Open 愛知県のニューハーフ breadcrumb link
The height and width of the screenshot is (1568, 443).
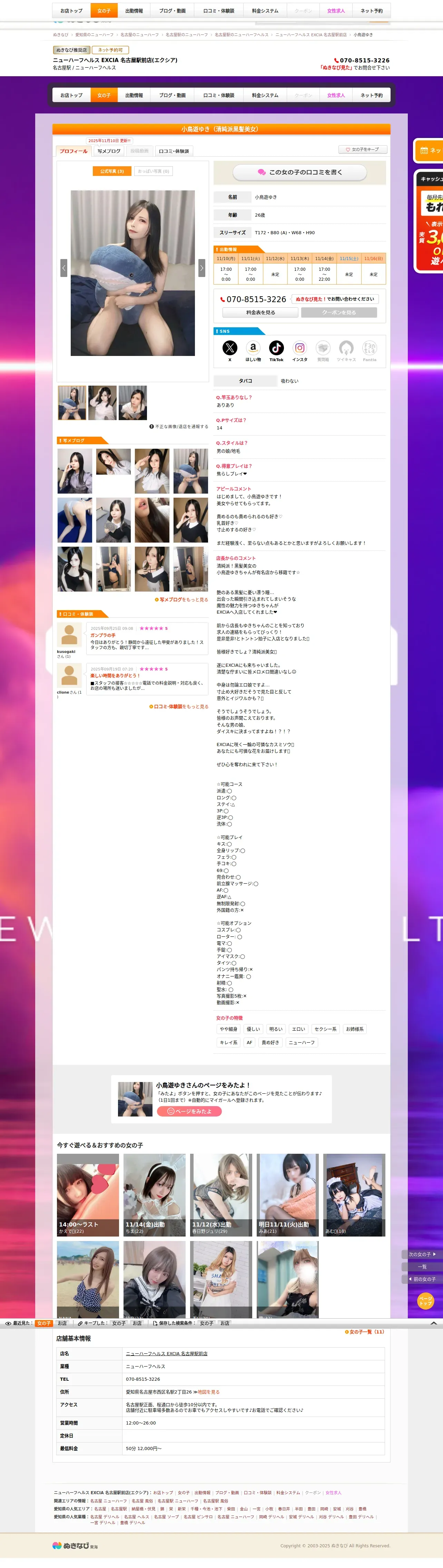[x=94, y=35]
